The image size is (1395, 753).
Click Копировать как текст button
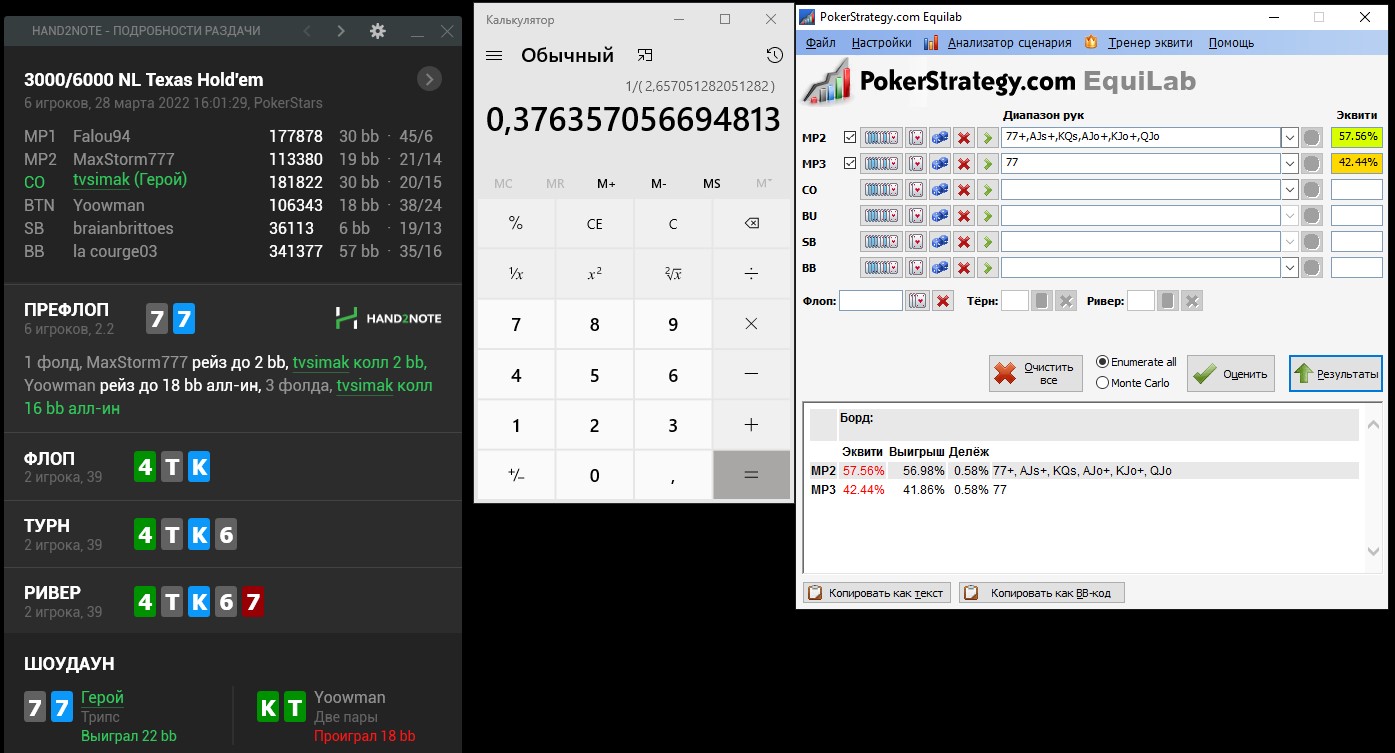coord(875,593)
